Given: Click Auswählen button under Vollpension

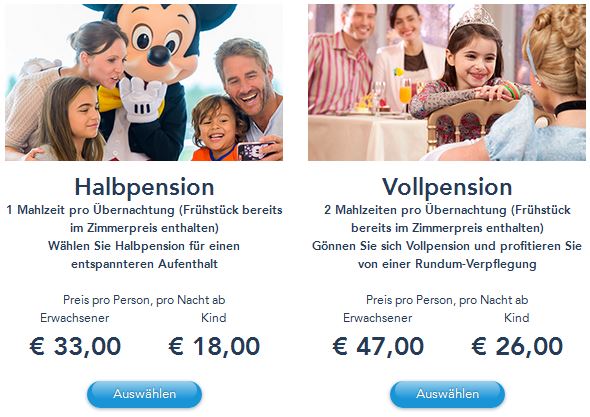Looking at the screenshot, I should click(447, 394).
